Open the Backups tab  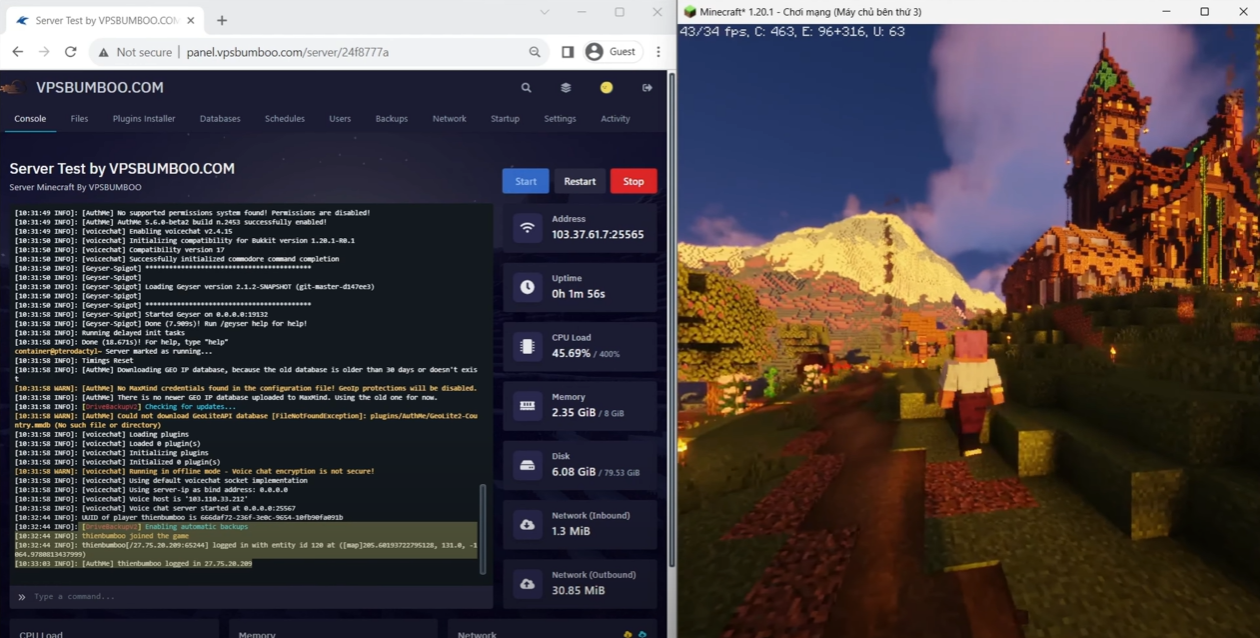(392, 118)
